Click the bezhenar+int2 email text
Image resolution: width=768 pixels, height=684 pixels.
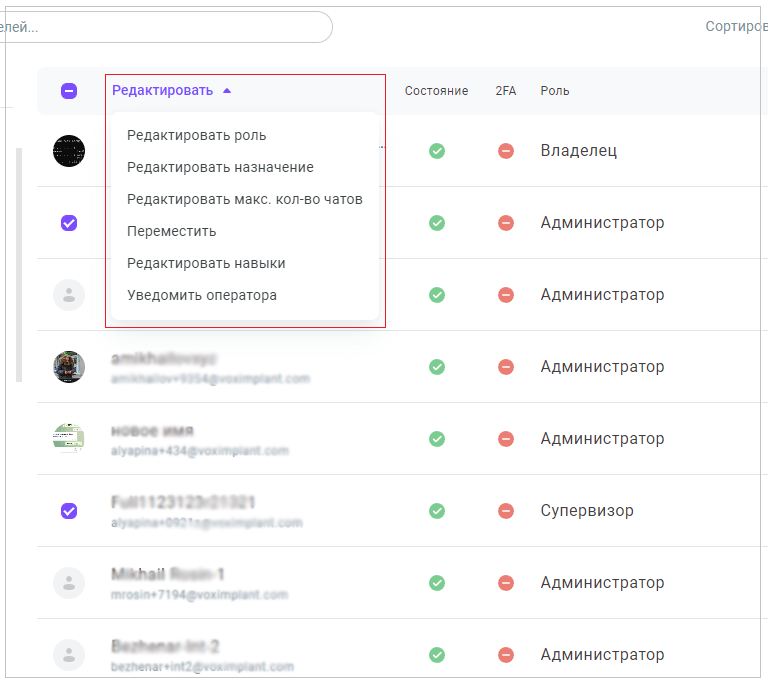202,667
